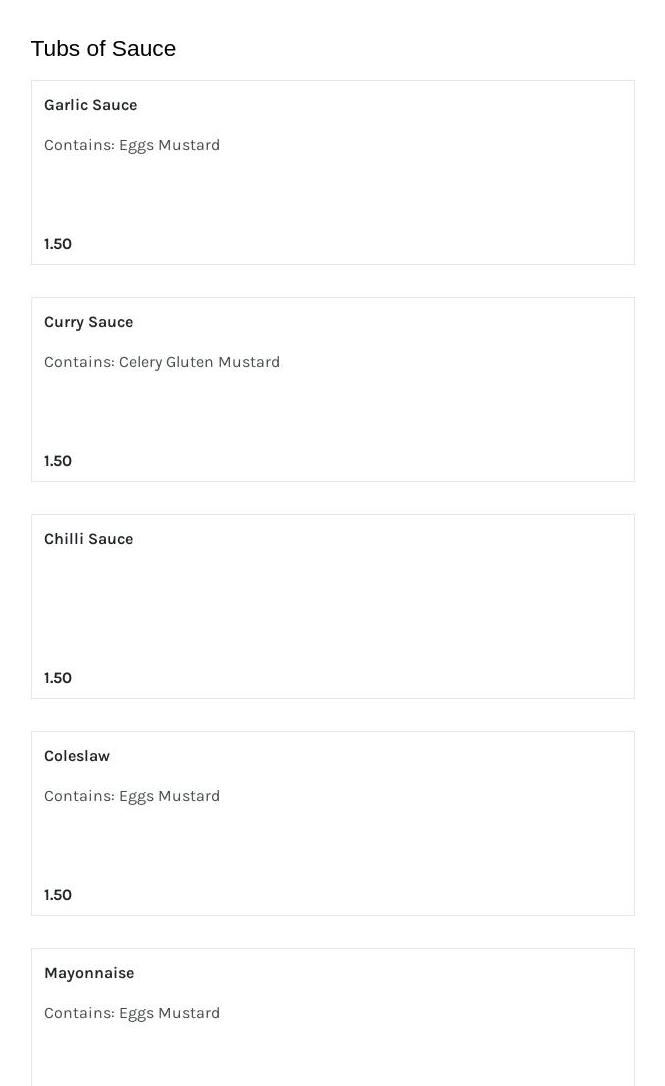Click the 1.50 price under Curry Sauce
Viewport: 665px width, 1086px height.
pos(58,461)
